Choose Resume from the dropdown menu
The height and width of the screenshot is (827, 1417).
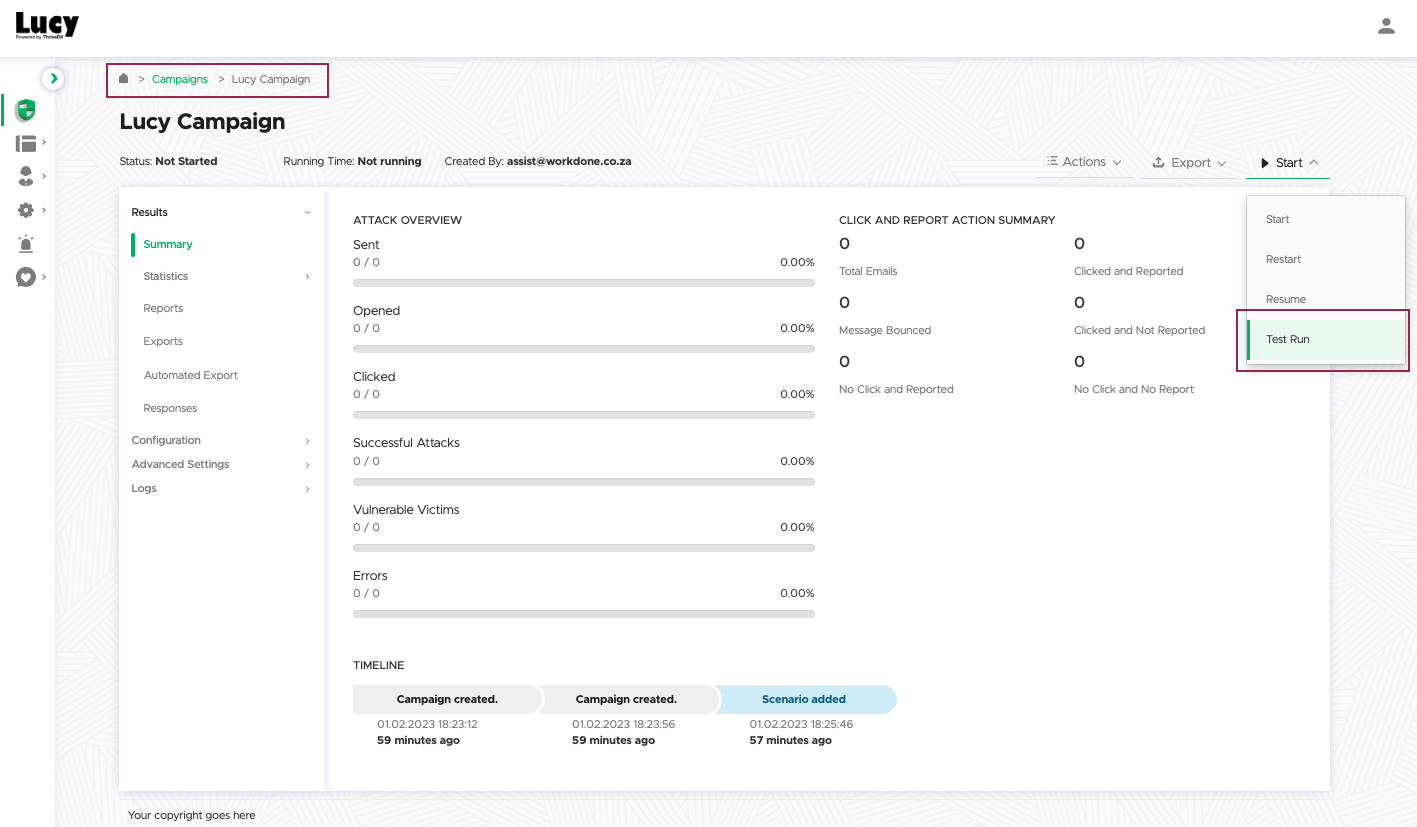click(1326, 299)
